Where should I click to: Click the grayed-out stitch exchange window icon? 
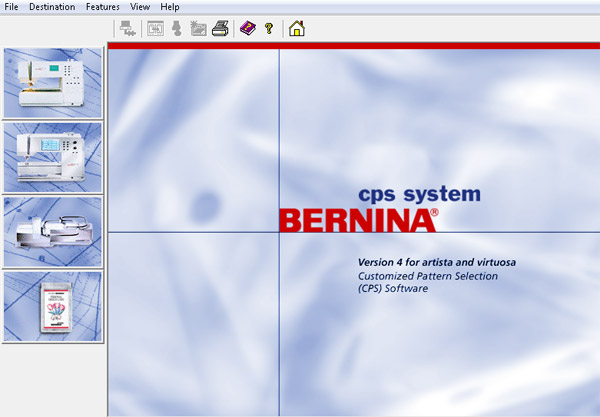[155, 29]
